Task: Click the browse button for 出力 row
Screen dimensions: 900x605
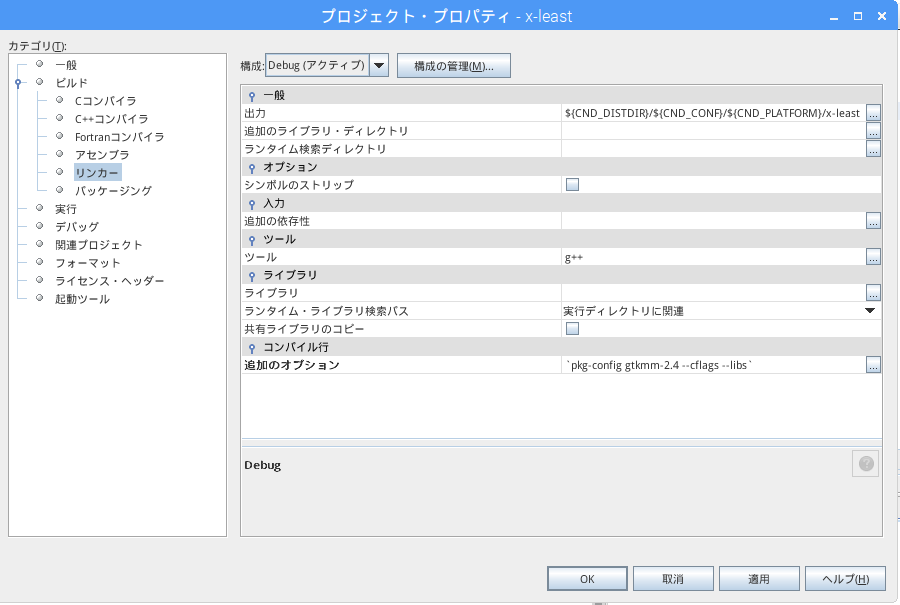Action: (x=873, y=113)
